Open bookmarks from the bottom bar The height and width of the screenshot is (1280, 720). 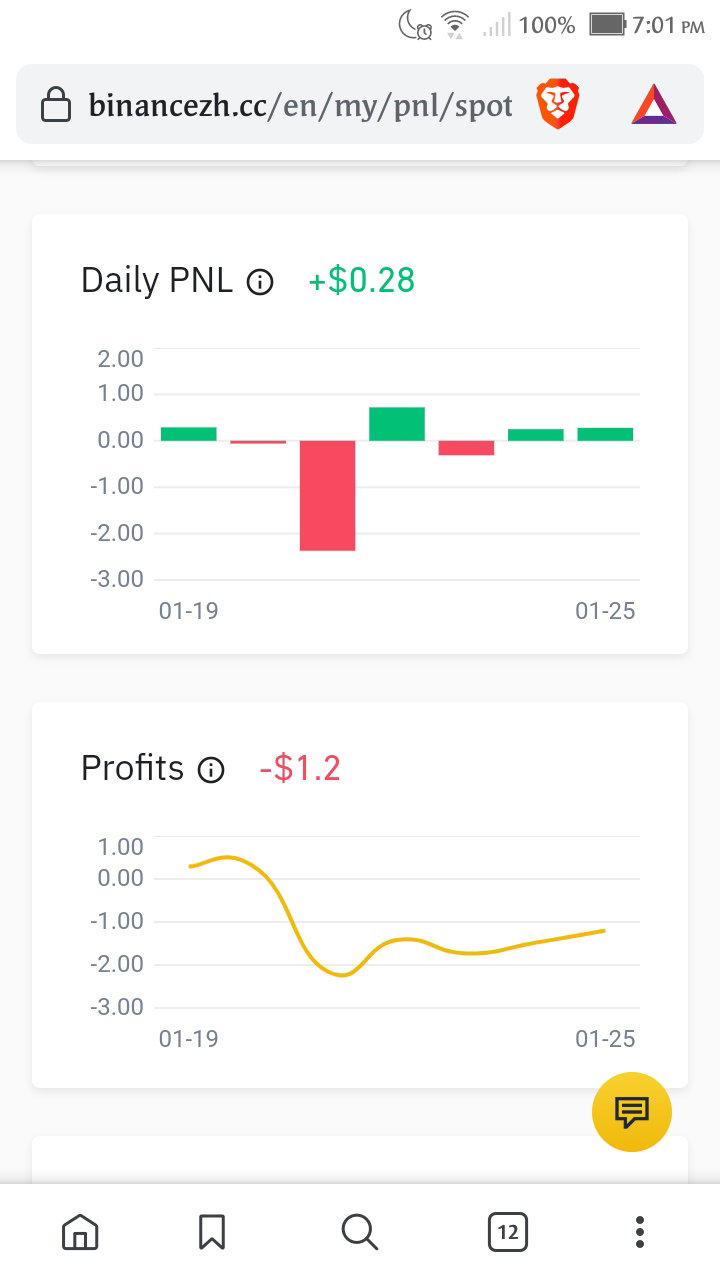(212, 1232)
